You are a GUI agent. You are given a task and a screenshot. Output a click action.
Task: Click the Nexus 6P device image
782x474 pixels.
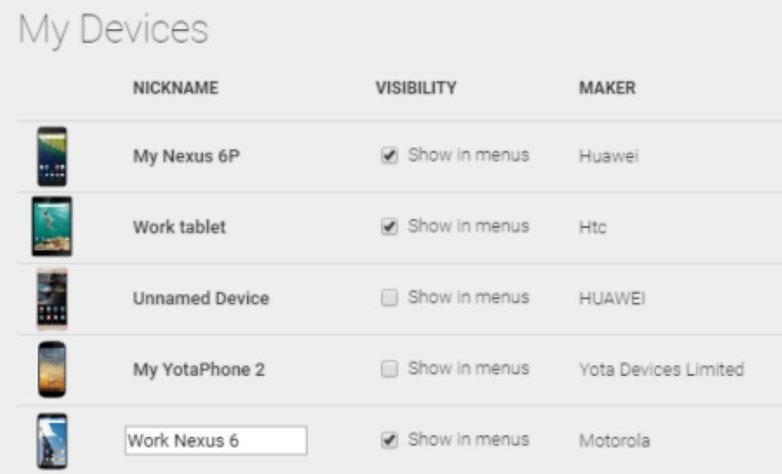(x=52, y=156)
